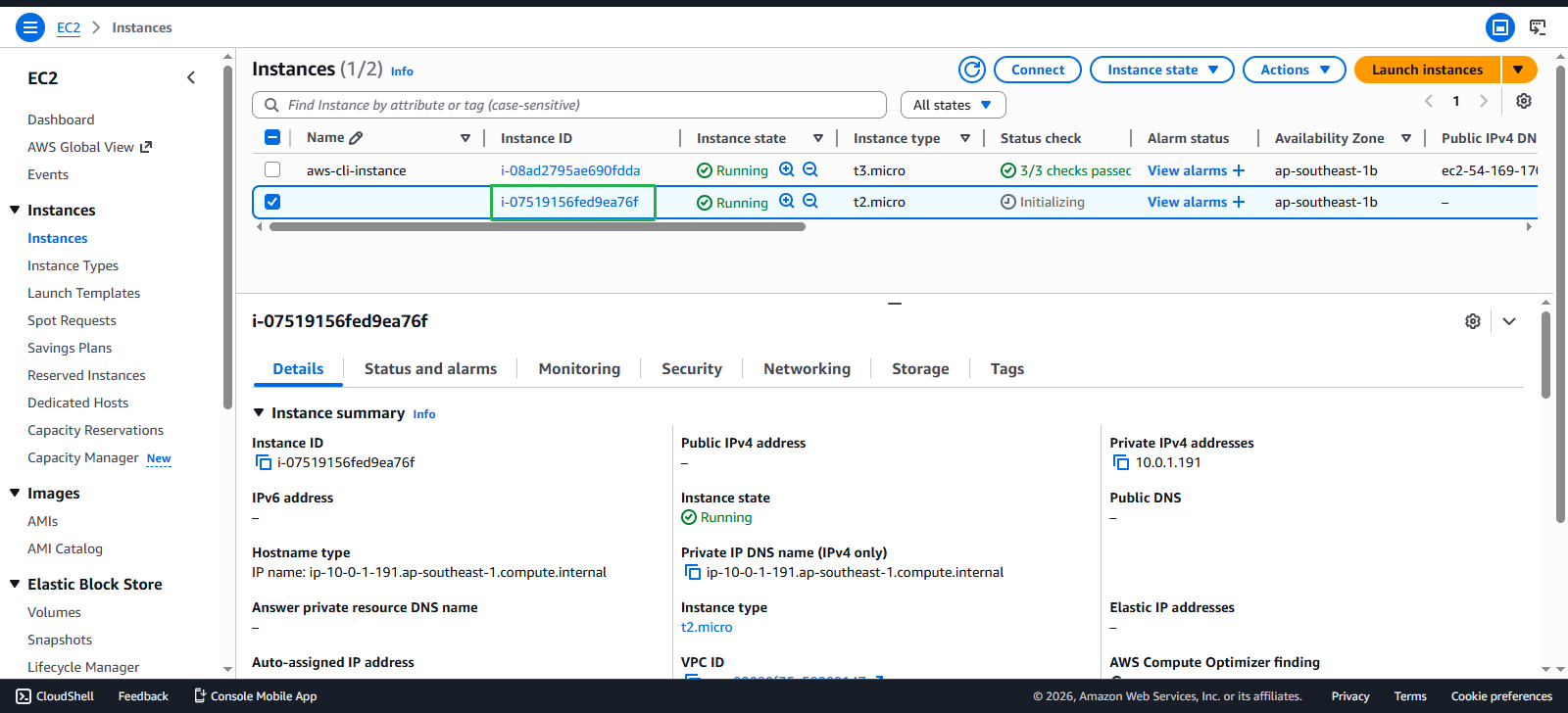Click the external link icon beside AWS Global View
This screenshot has height=713, width=1568.
coord(146,147)
